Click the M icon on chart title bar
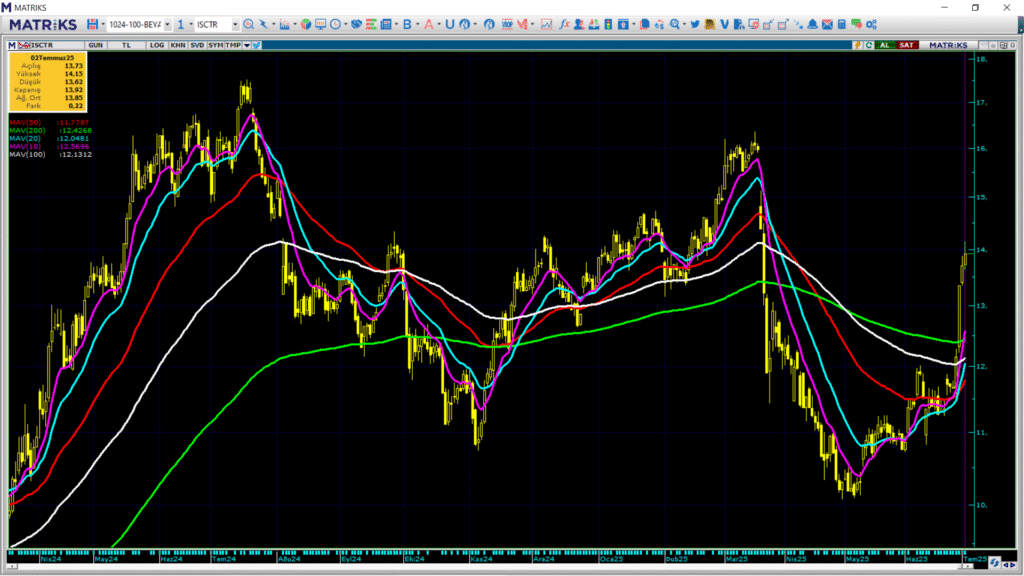Viewport: 1024px width, 576px height. pos(12,45)
